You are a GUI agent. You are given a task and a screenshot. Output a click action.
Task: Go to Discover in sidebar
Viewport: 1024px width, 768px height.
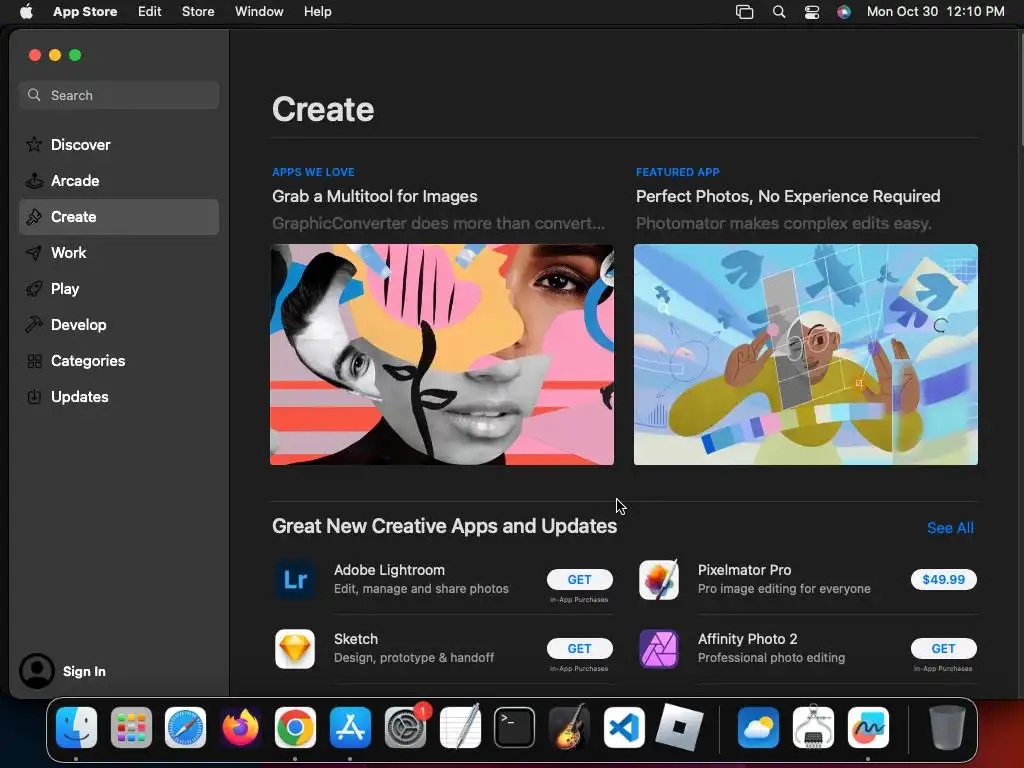click(x=119, y=145)
